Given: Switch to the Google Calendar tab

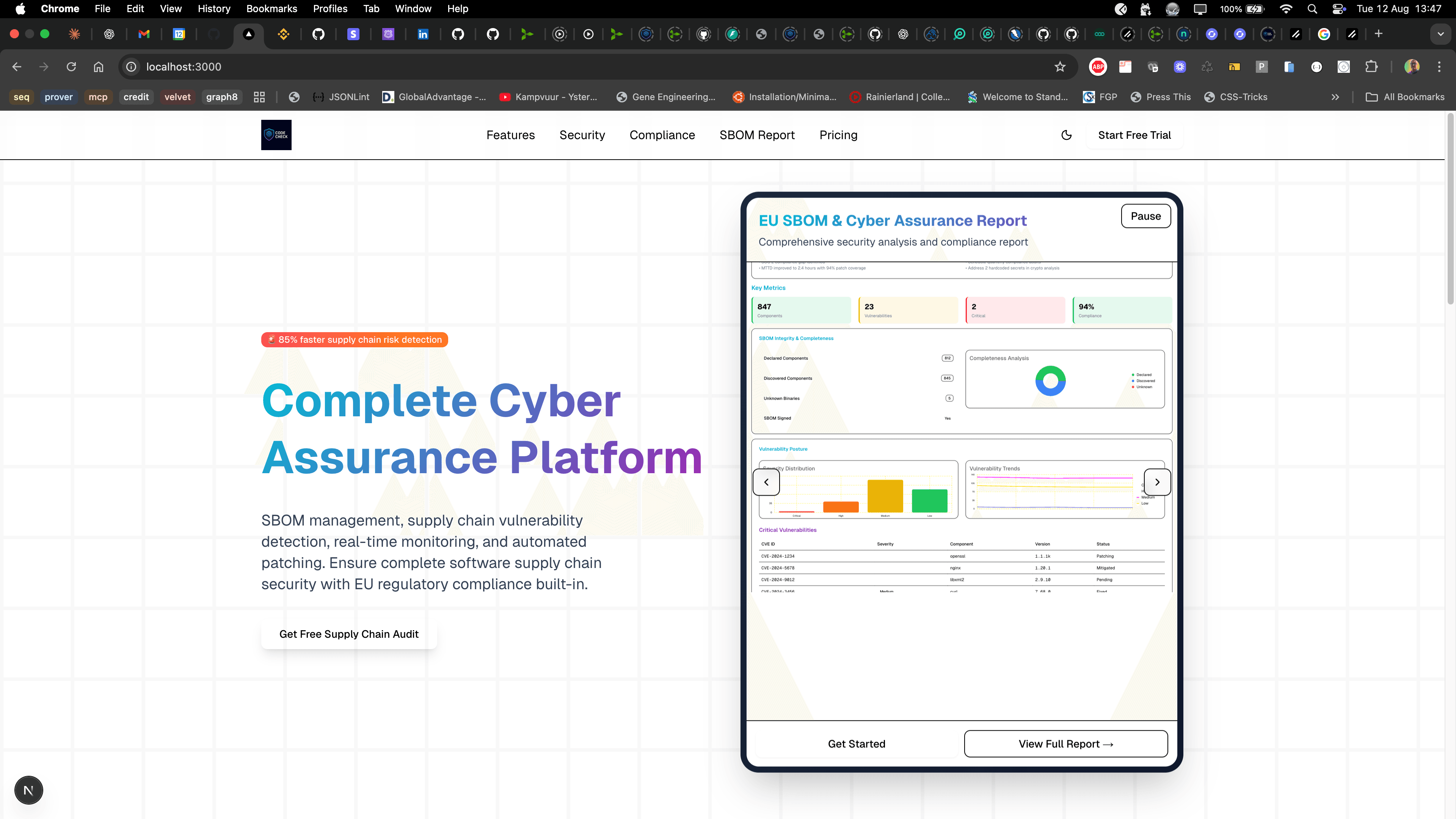Looking at the screenshot, I should coord(179,34).
